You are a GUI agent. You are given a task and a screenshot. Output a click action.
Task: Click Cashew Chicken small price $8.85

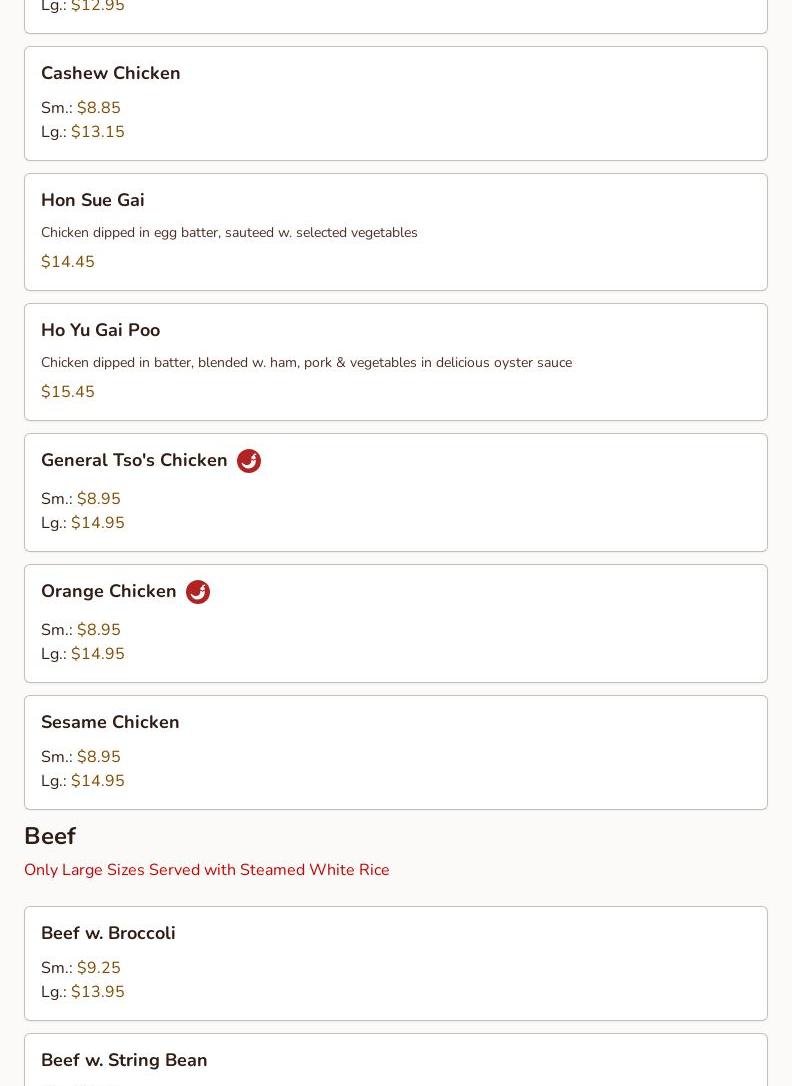99,108
